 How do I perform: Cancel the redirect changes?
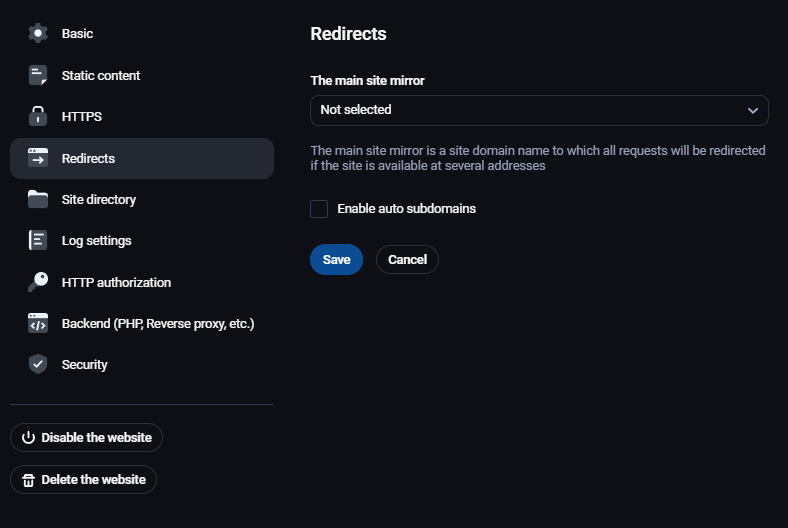point(407,260)
